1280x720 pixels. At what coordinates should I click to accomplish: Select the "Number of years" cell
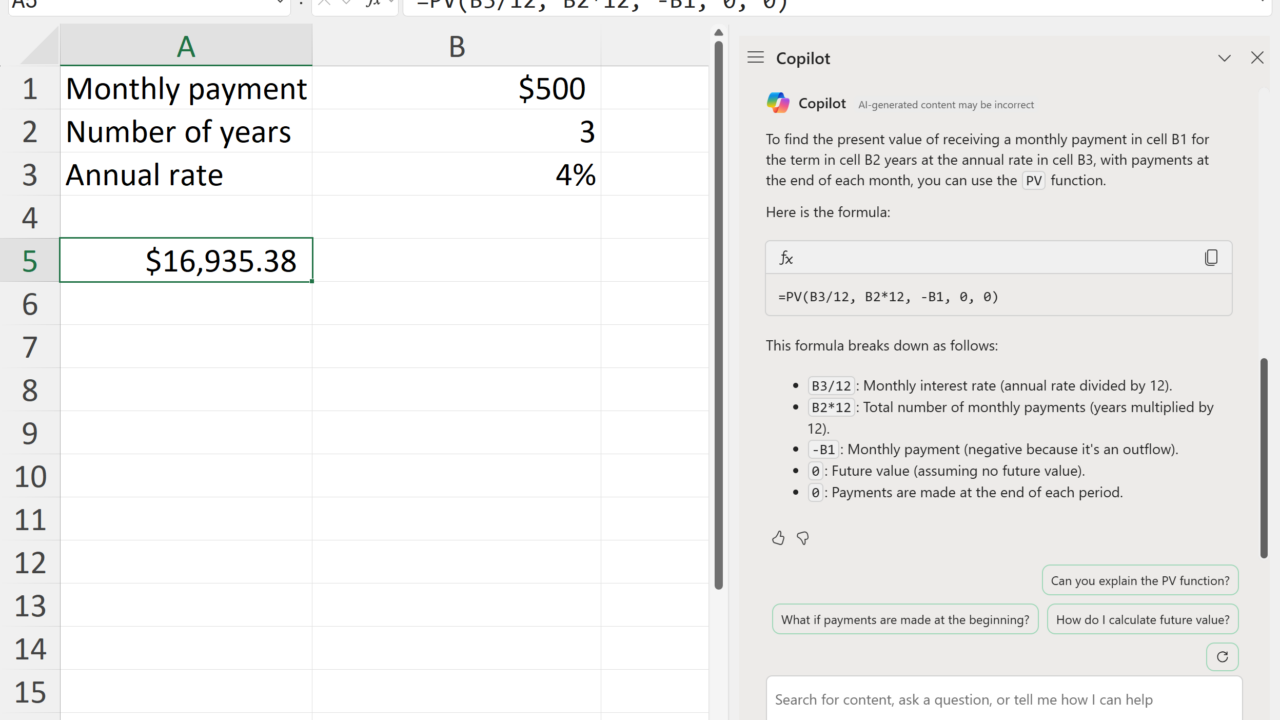pyautogui.click(x=186, y=131)
